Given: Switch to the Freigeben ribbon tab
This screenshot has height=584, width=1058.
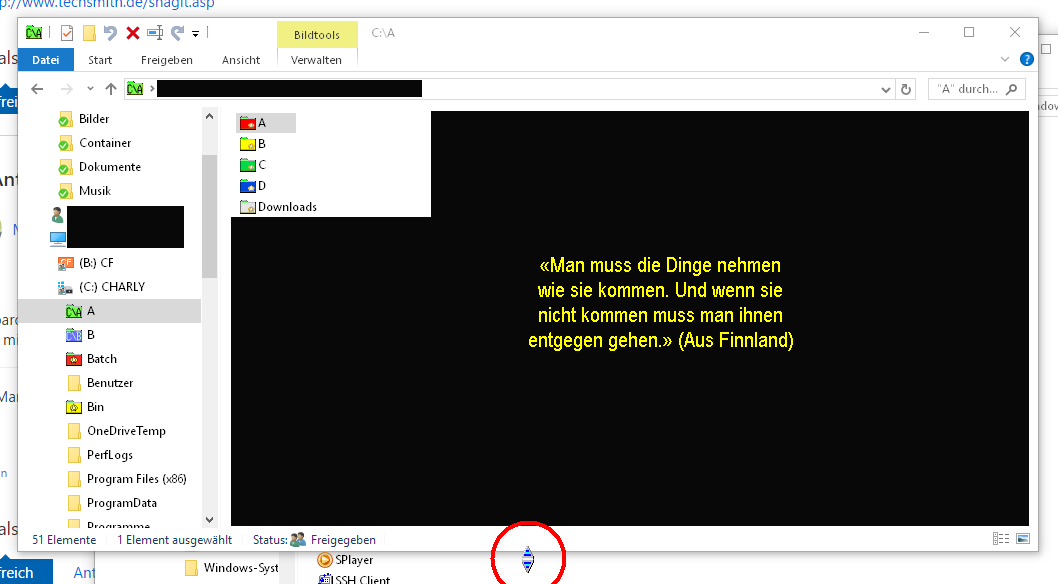Looking at the screenshot, I should [x=167, y=60].
